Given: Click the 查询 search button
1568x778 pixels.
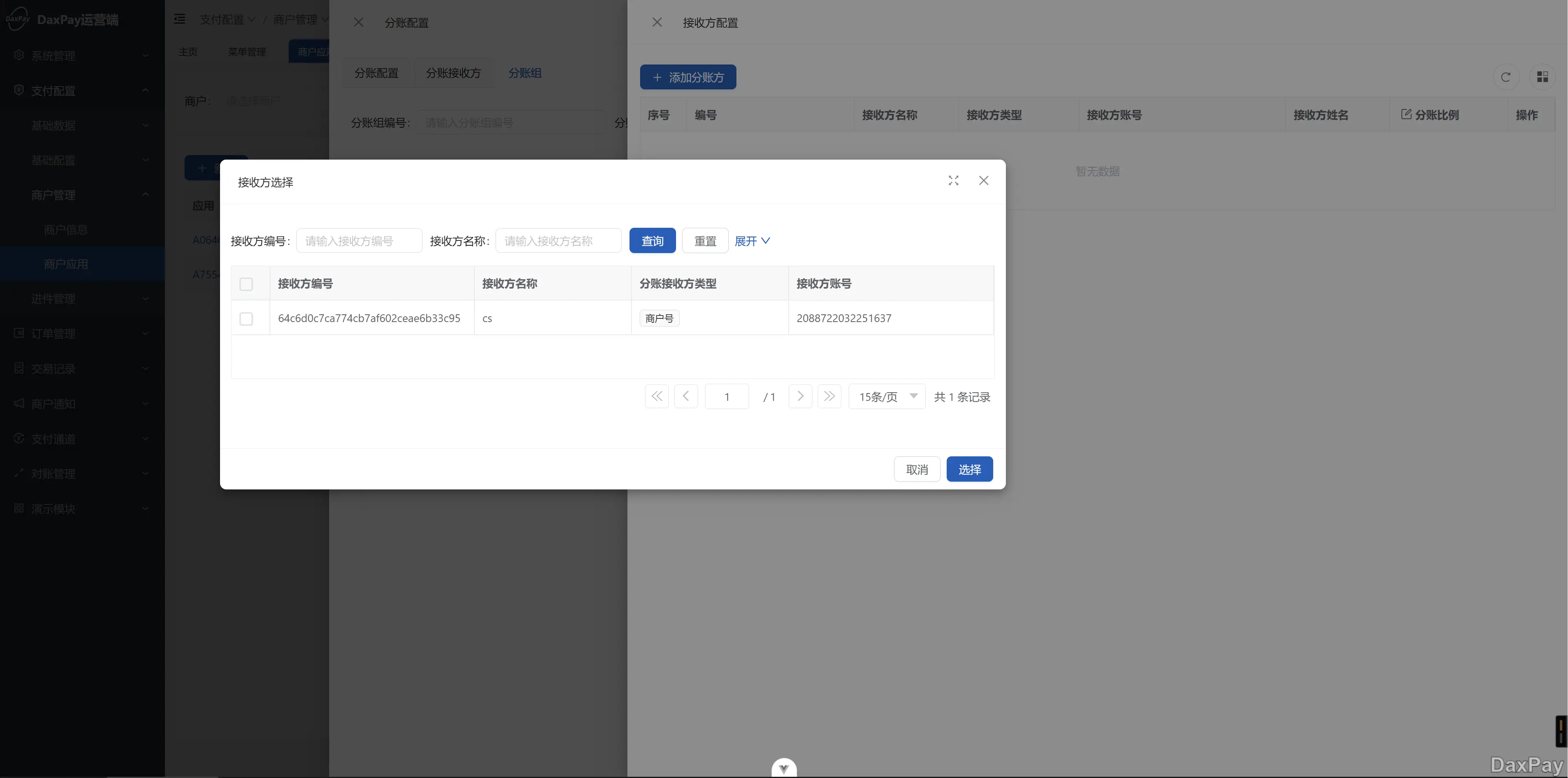Looking at the screenshot, I should [x=652, y=241].
